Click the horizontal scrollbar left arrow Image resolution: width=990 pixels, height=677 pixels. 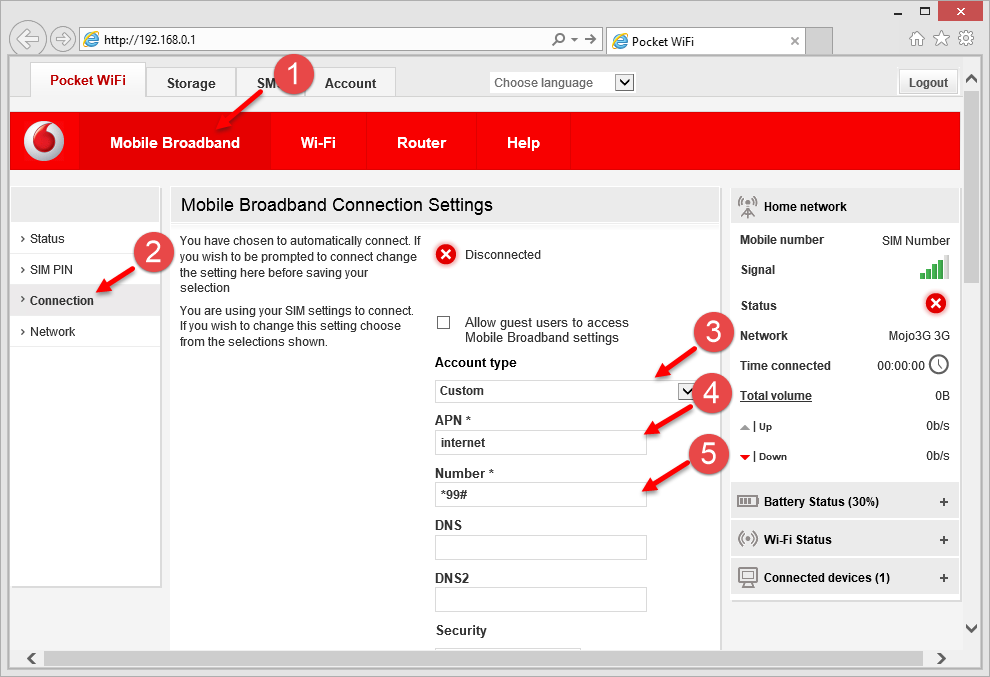point(32,658)
